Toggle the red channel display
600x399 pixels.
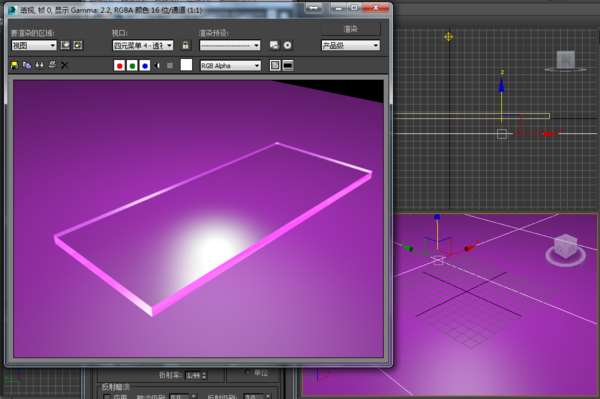(x=119, y=66)
